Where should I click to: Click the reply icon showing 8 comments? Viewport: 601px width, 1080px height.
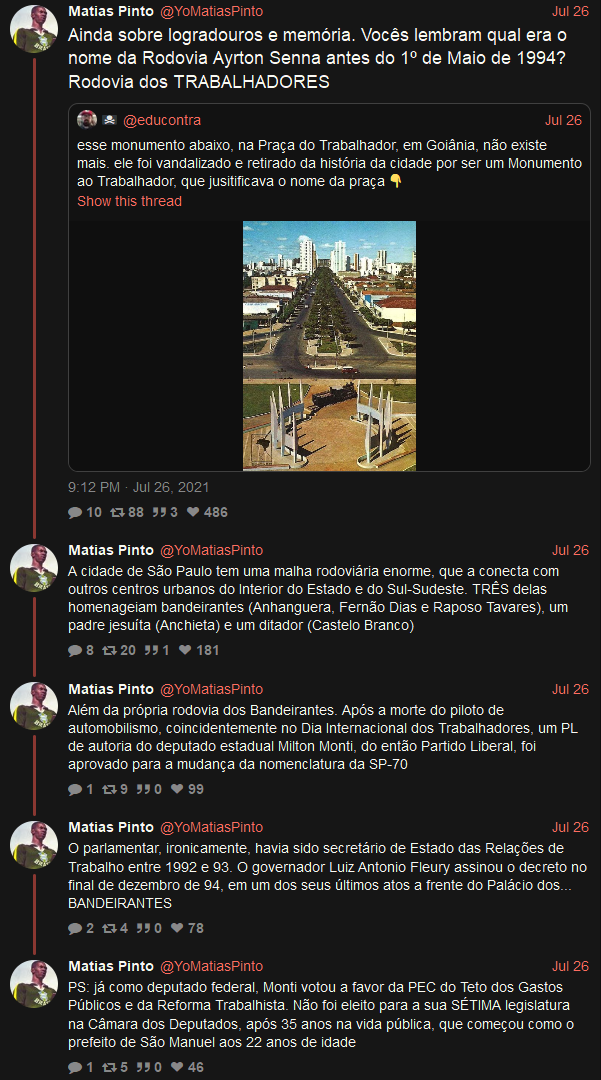tap(75, 650)
